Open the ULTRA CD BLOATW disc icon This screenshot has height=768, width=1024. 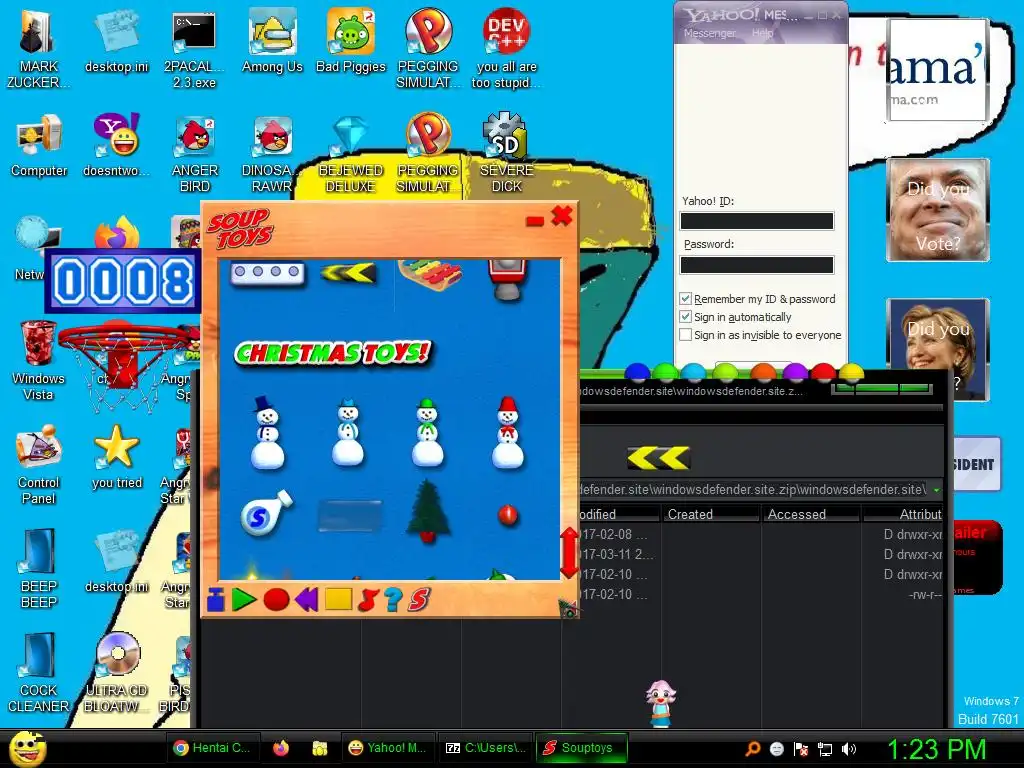pyautogui.click(x=117, y=673)
